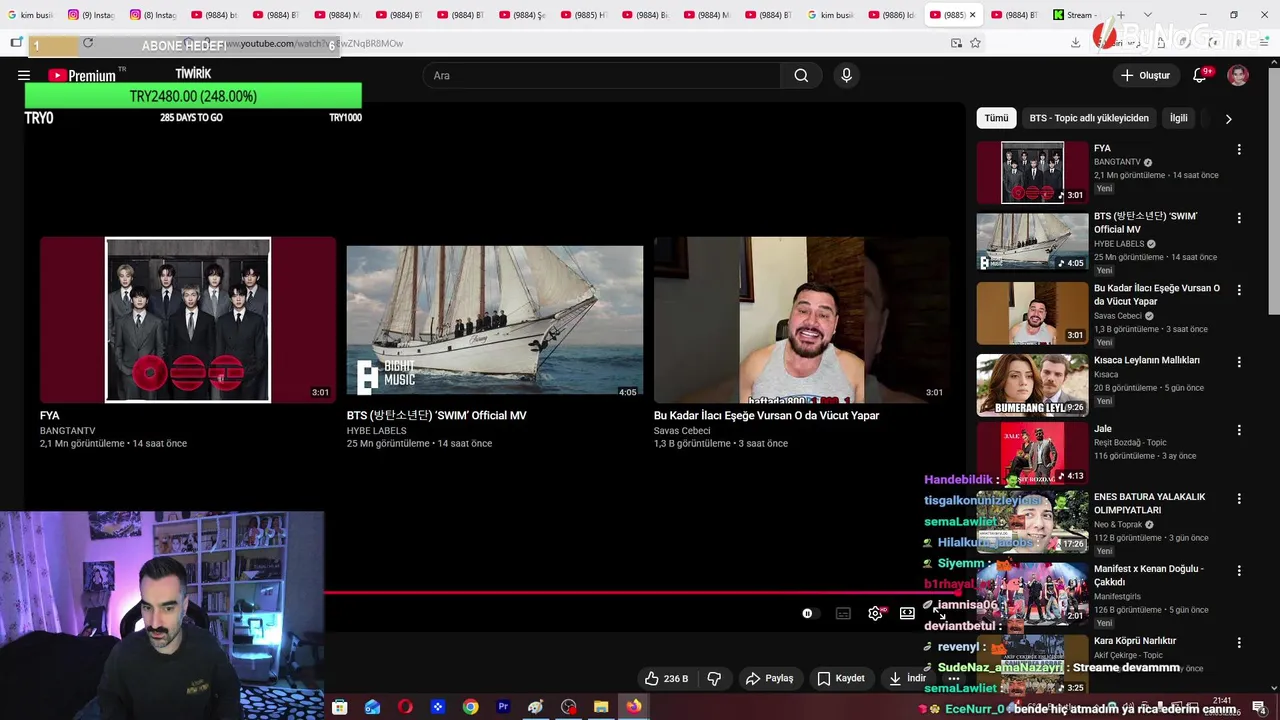Open the YouTube hamburger guide menu
This screenshot has width=1280, height=720.
(x=24, y=75)
